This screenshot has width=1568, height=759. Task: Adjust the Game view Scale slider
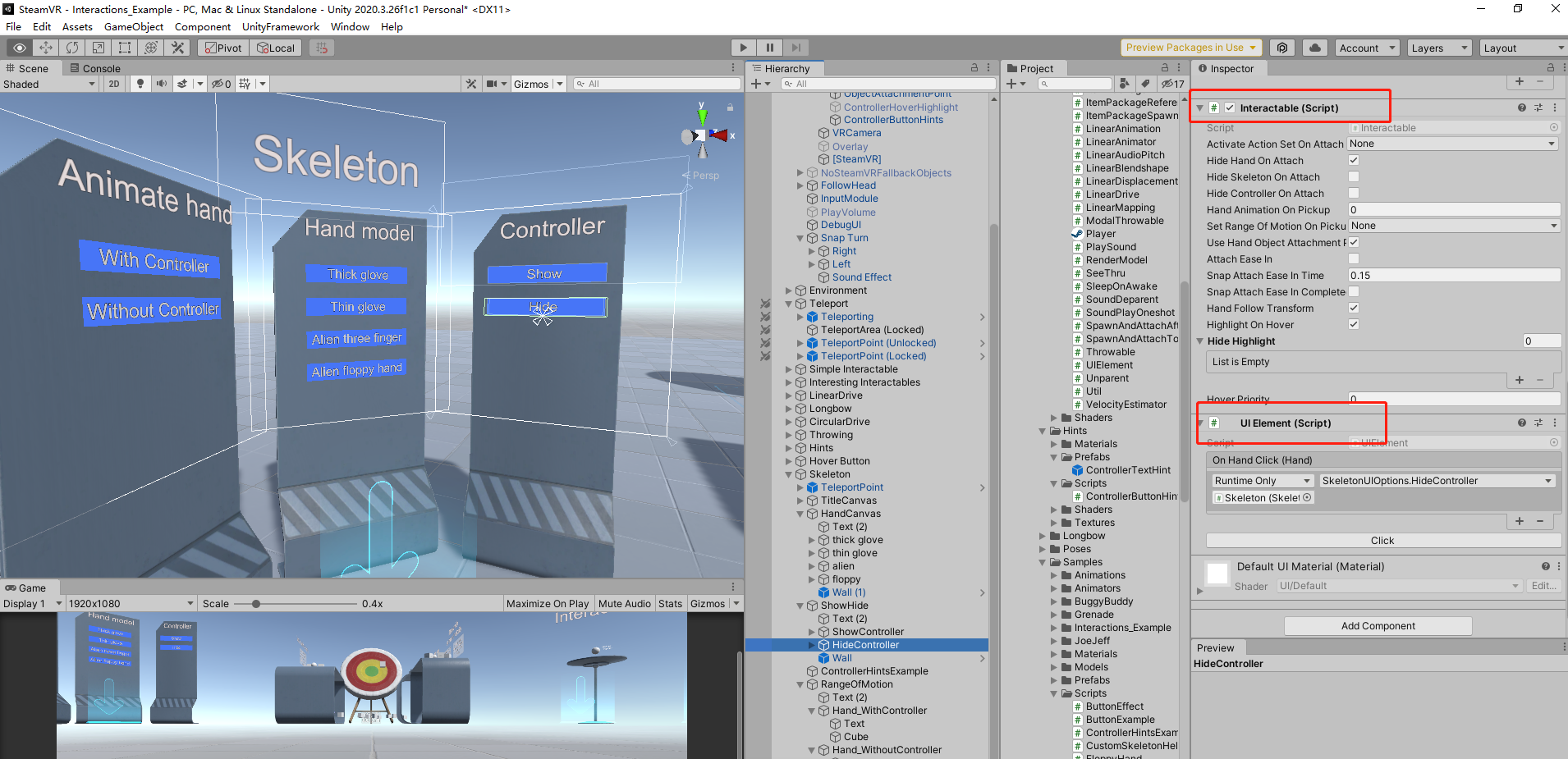296,603
